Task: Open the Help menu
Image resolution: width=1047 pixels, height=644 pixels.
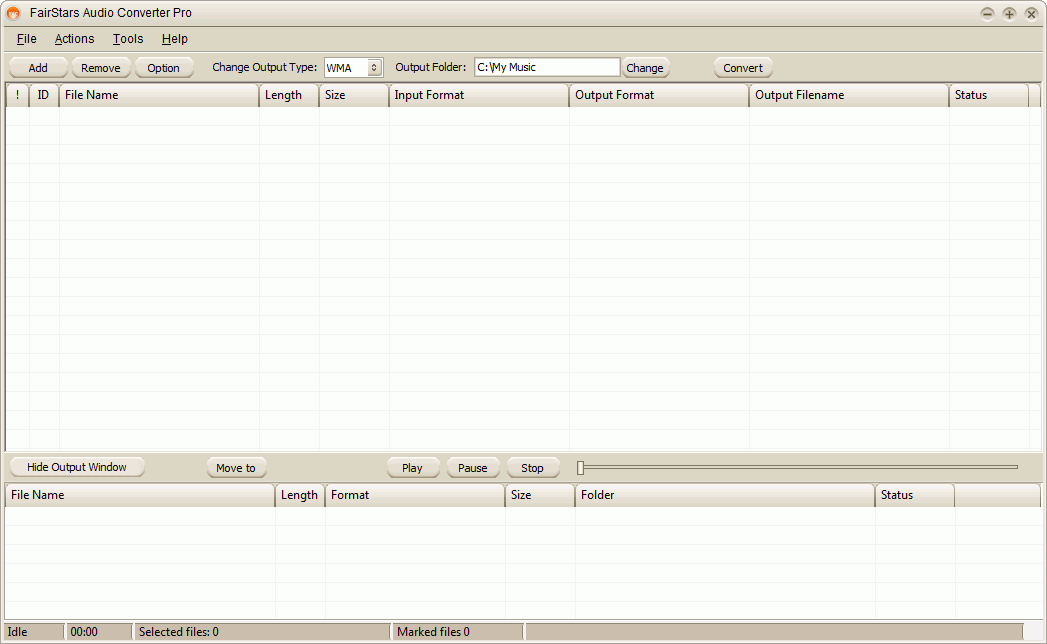Action: [x=174, y=38]
